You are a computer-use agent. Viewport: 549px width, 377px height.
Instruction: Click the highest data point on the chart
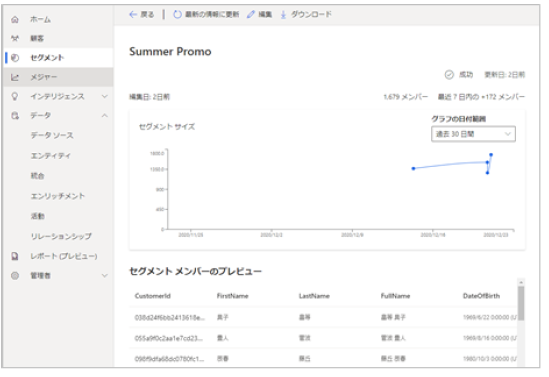click(x=491, y=155)
